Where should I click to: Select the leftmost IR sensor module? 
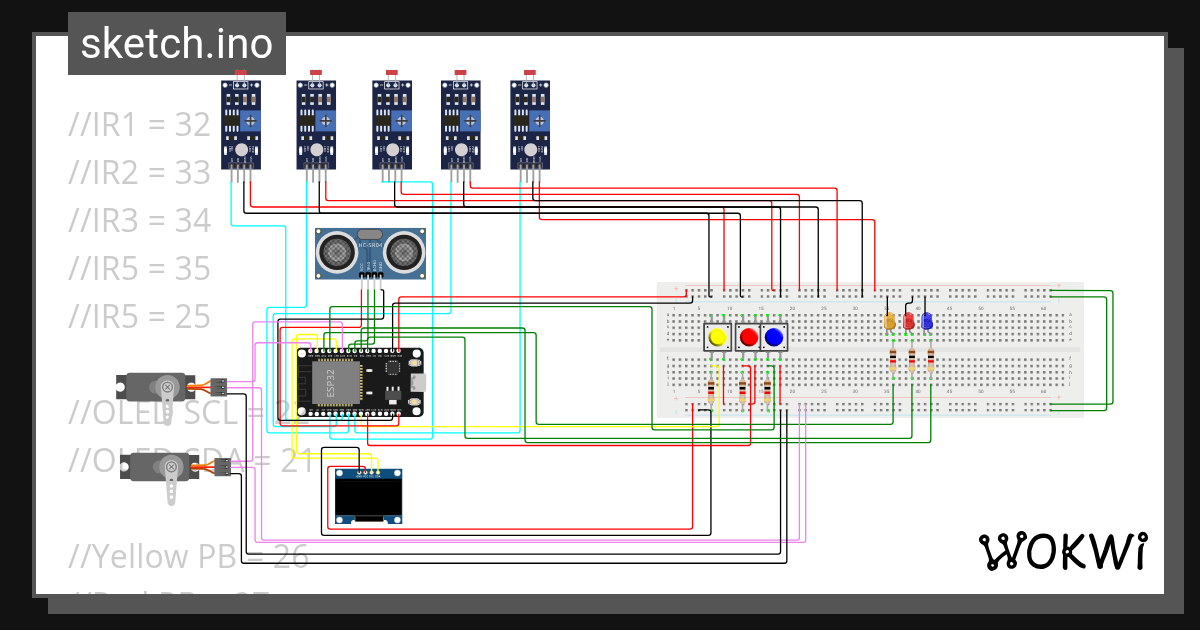click(x=239, y=125)
